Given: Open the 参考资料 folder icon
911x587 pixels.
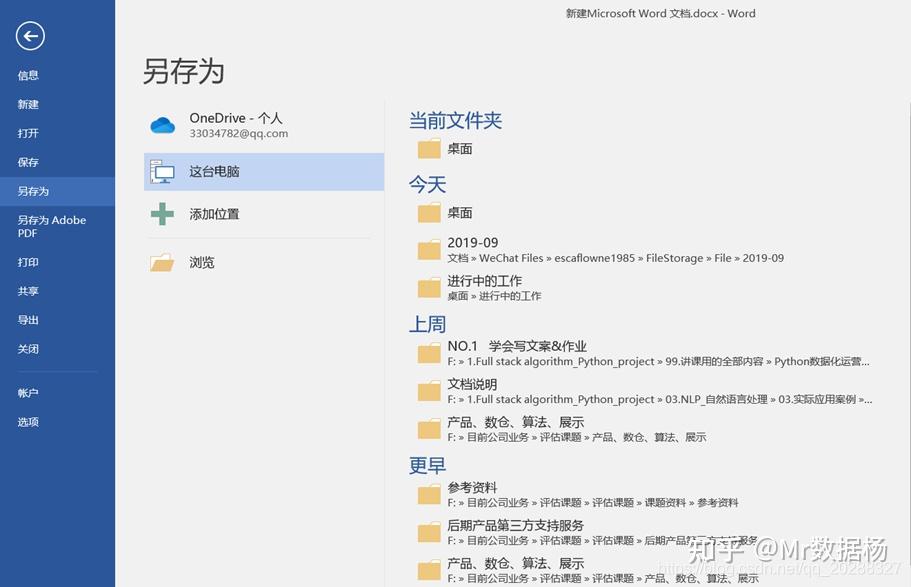Looking at the screenshot, I should 429,495.
